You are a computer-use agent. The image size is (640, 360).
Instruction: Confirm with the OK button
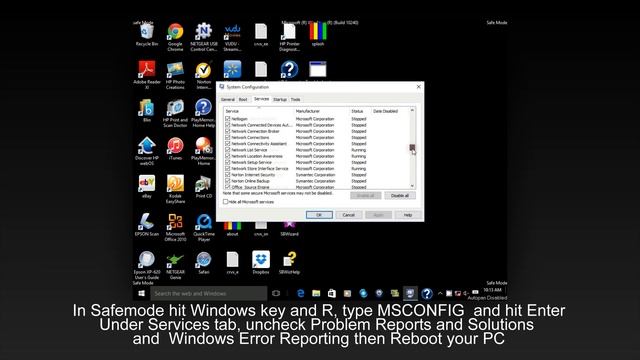(x=319, y=215)
